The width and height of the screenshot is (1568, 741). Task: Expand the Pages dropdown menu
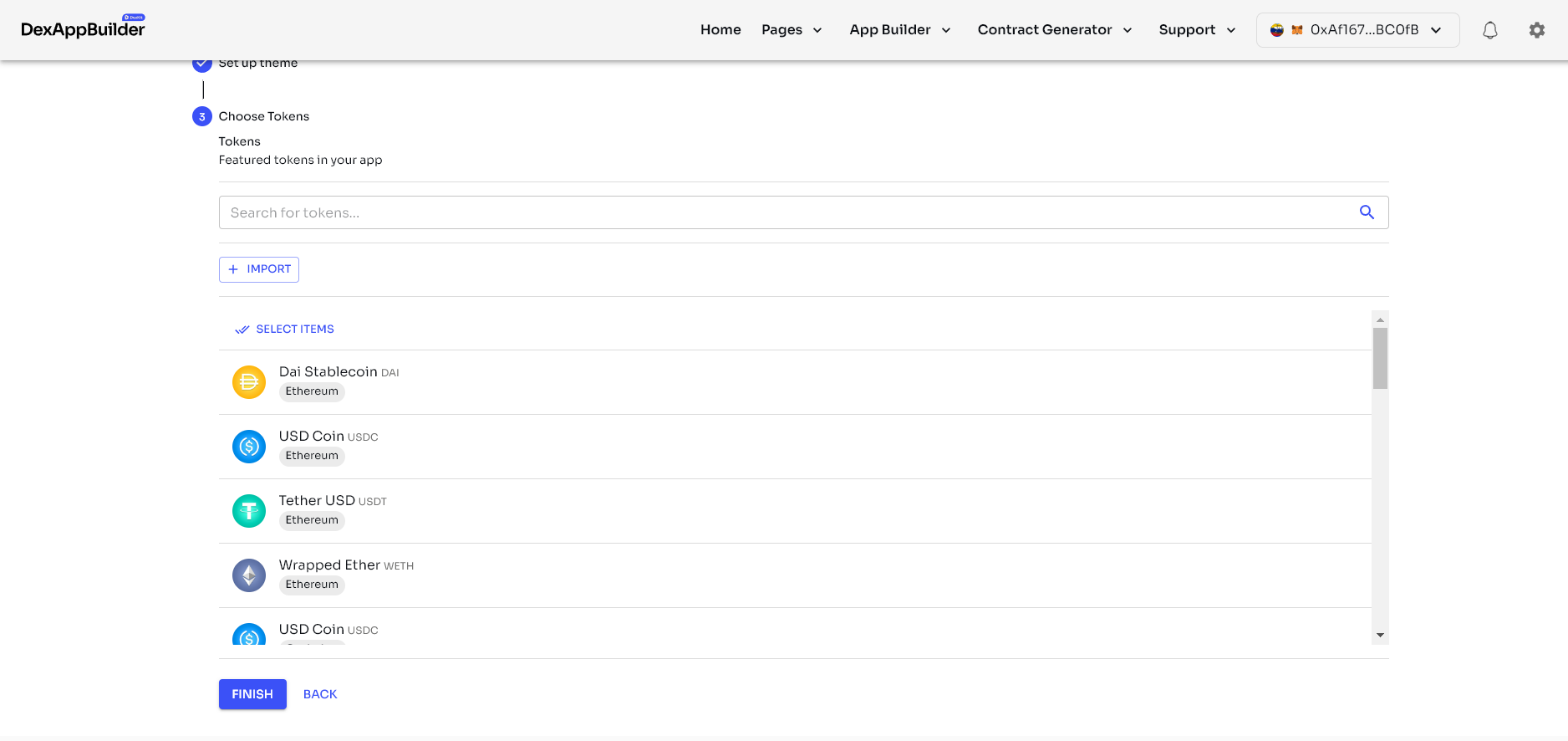(792, 30)
